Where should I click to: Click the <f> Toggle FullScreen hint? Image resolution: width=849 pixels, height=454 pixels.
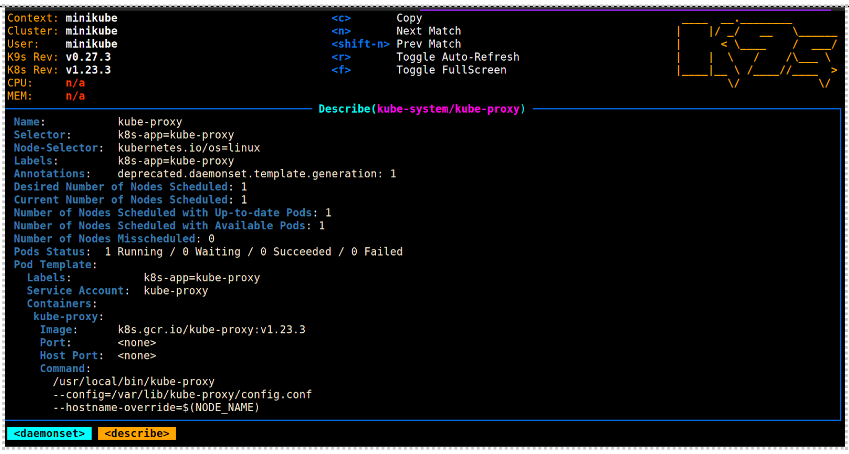(419, 70)
